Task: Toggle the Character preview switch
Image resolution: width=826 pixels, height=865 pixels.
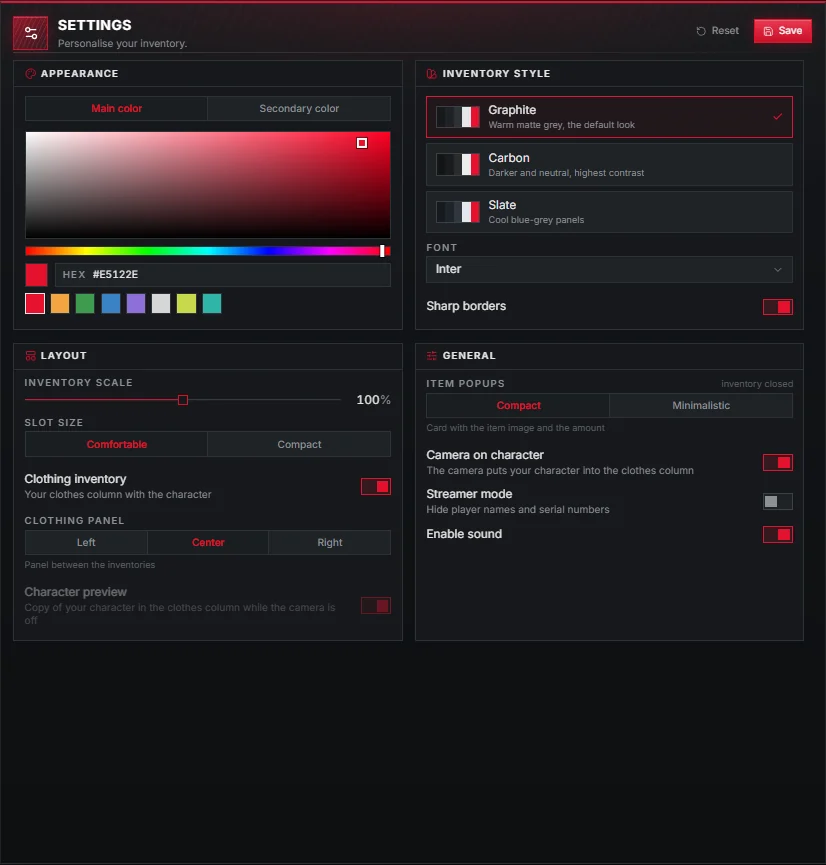Action: (376, 606)
